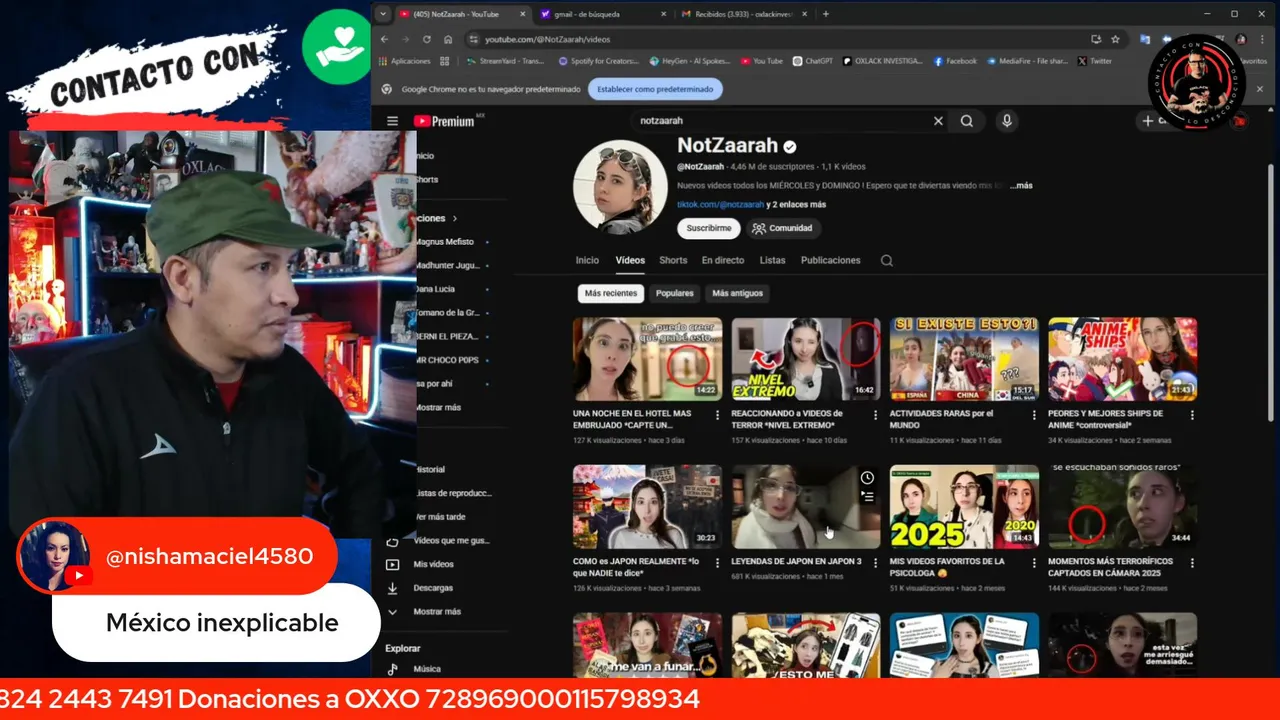1280x720 pixels.
Task: Open the Publicaciones tab
Action: pos(830,260)
